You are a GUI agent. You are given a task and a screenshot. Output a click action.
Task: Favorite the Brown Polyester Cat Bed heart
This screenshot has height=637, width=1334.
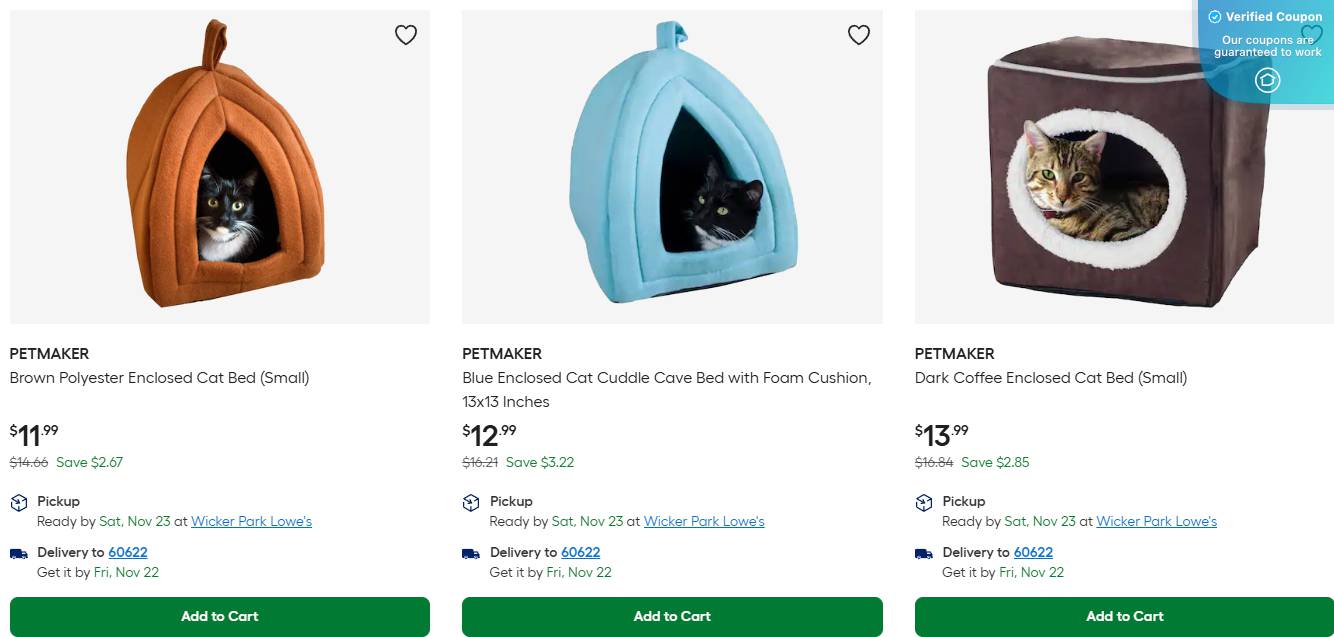[x=405, y=35]
